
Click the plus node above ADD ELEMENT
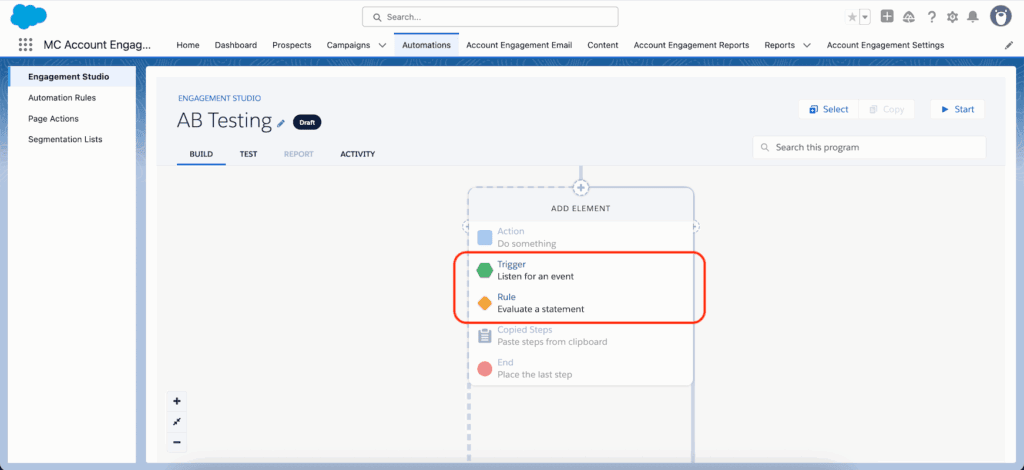pyautogui.click(x=581, y=188)
